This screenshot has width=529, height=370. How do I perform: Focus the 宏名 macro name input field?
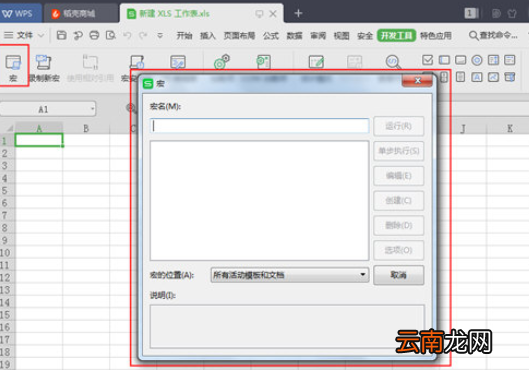coord(259,125)
